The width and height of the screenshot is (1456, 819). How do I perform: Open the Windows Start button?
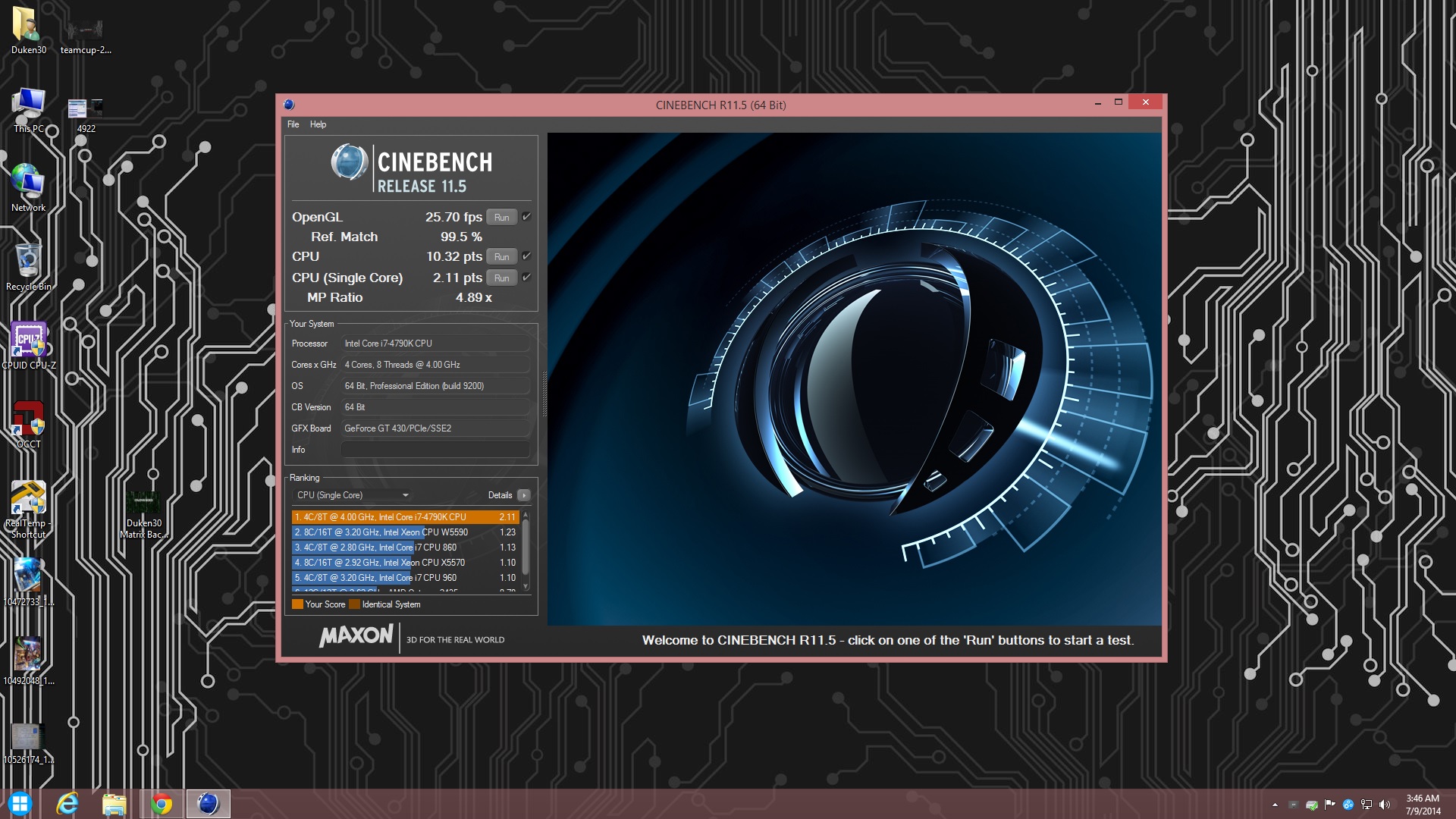point(20,804)
